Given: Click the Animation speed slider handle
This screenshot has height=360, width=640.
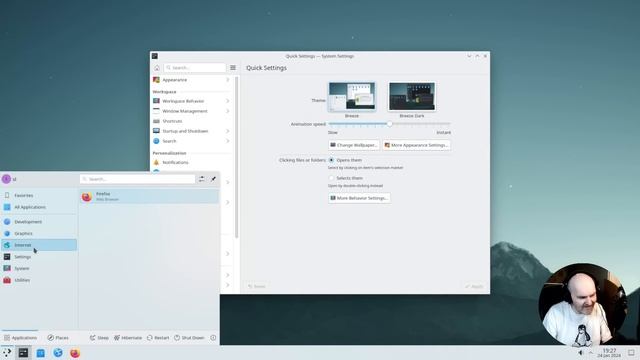Looking at the screenshot, I should pos(389,124).
